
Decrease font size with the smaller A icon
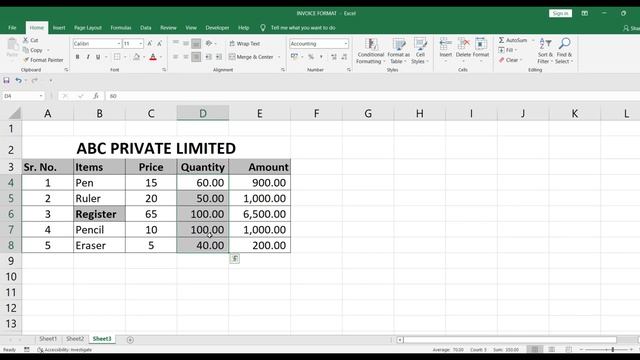tap(160, 43)
